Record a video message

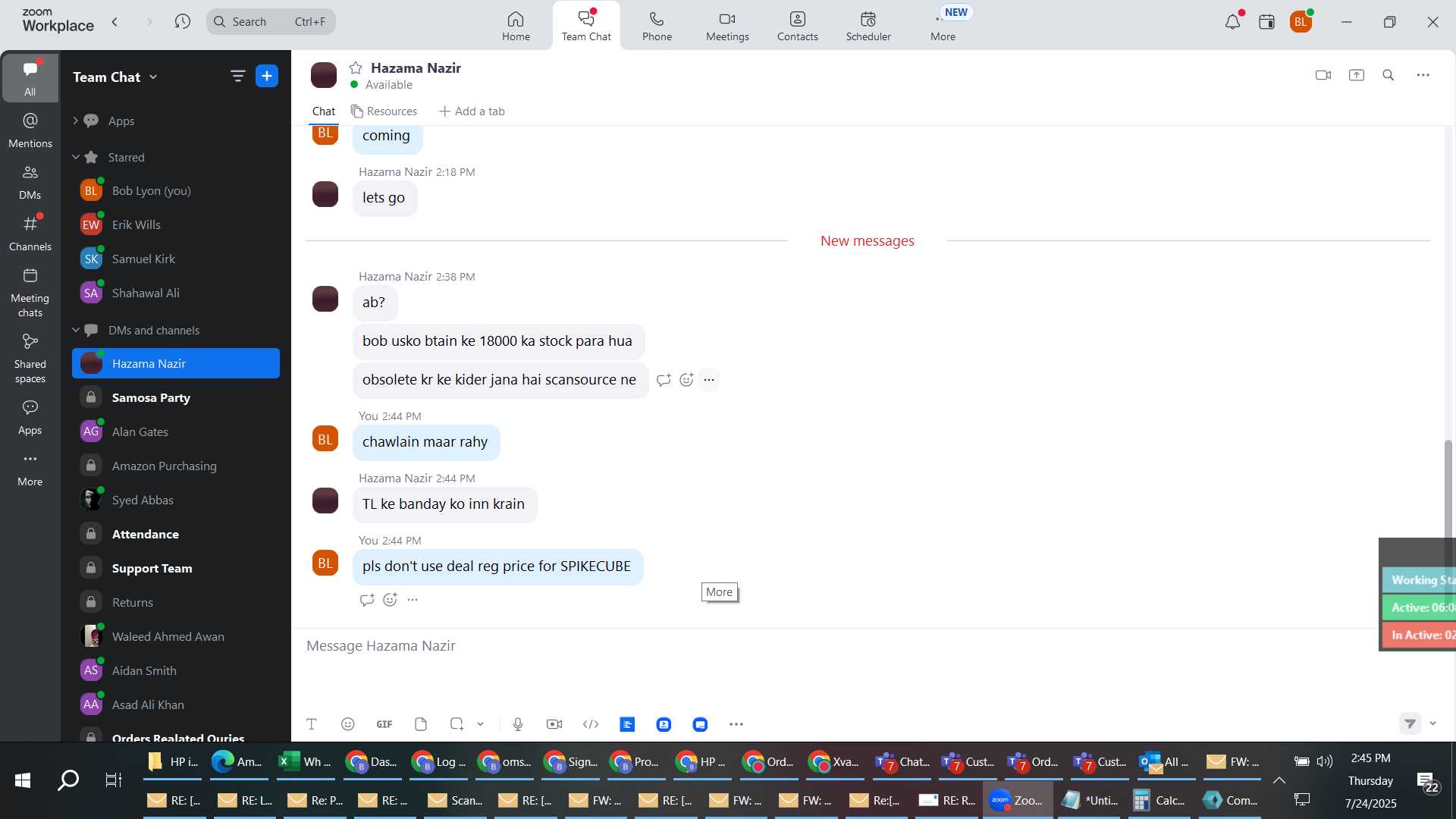pyautogui.click(x=554, y=724)
